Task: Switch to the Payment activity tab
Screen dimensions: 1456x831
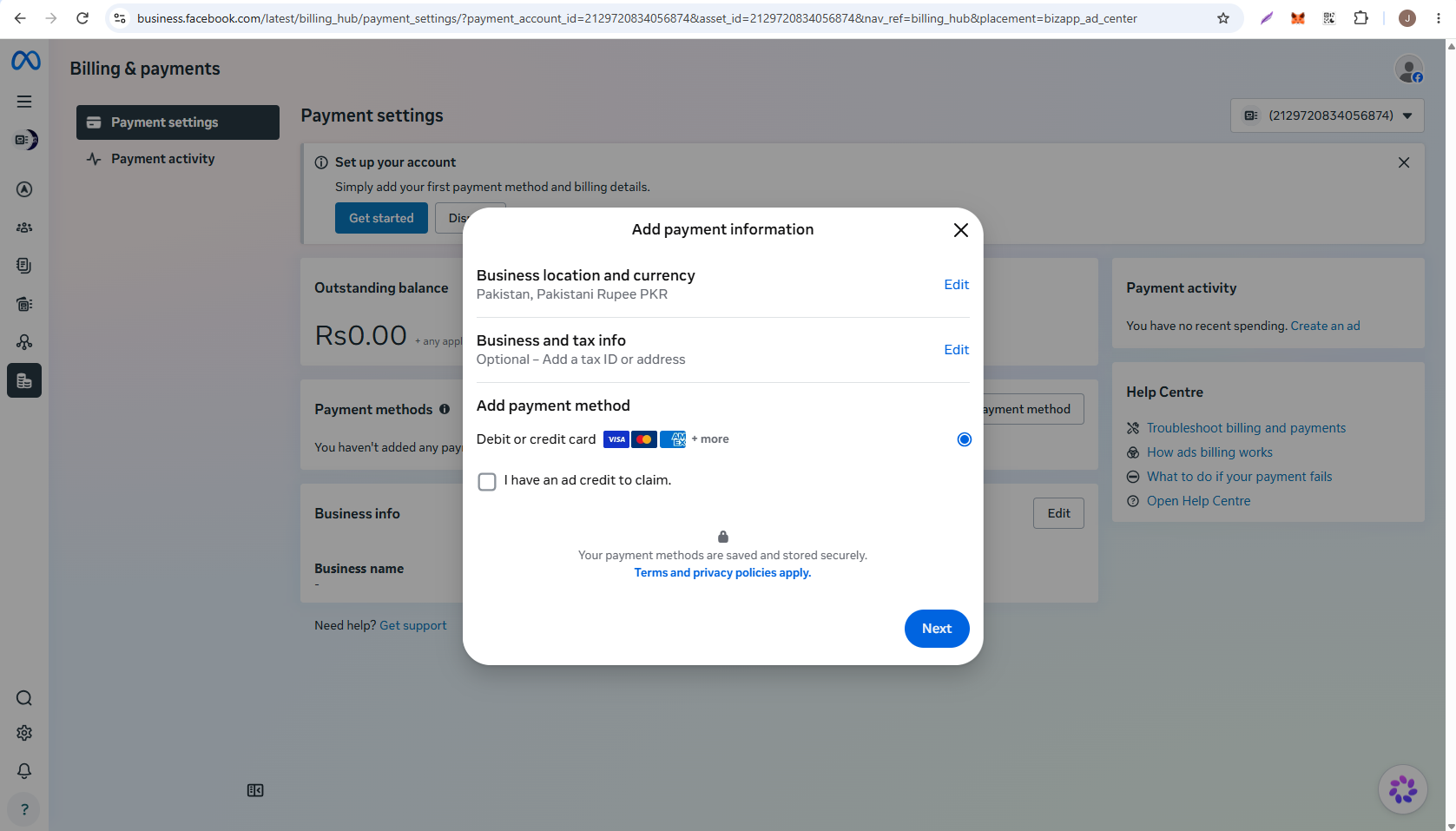Action: point(178,159)
